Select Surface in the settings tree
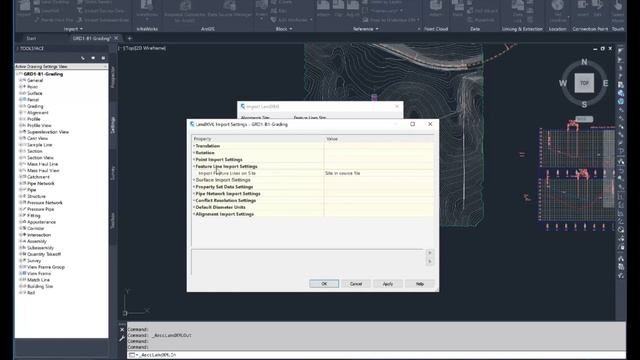The image size is (640, 360). (x=35, y=93)
